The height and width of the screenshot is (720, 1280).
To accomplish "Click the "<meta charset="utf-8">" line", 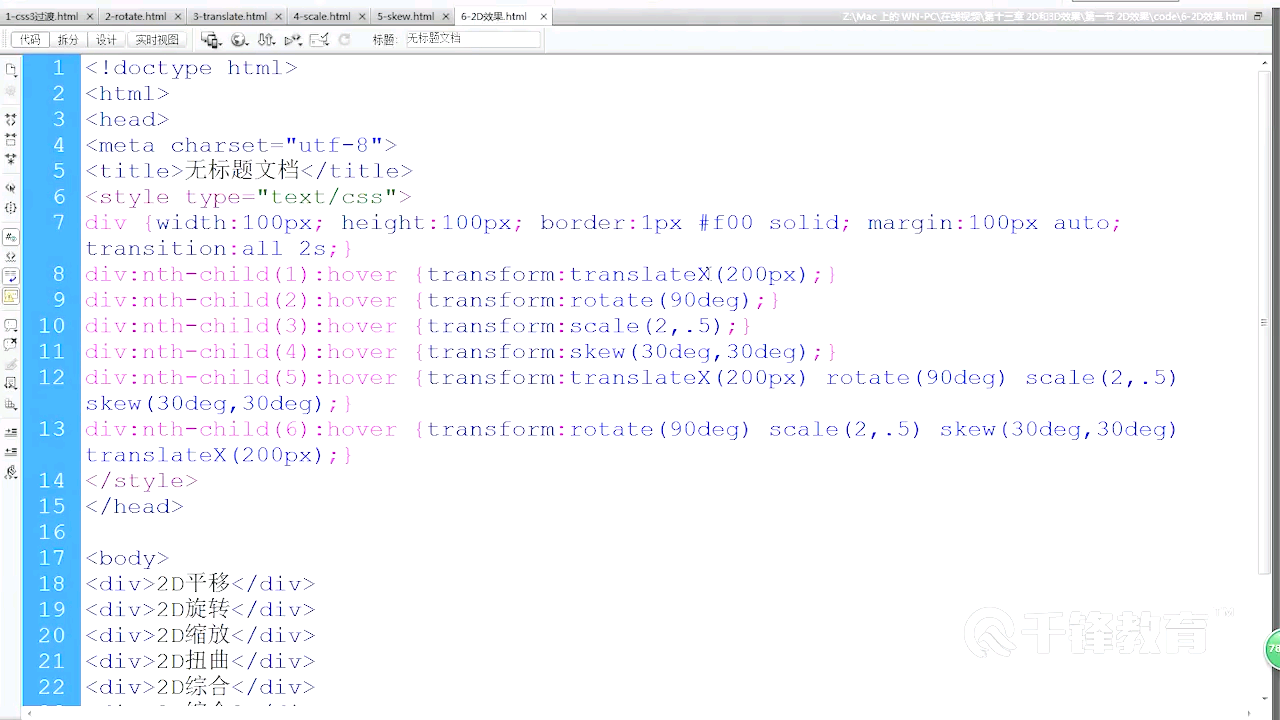I will tap(241, 145).
